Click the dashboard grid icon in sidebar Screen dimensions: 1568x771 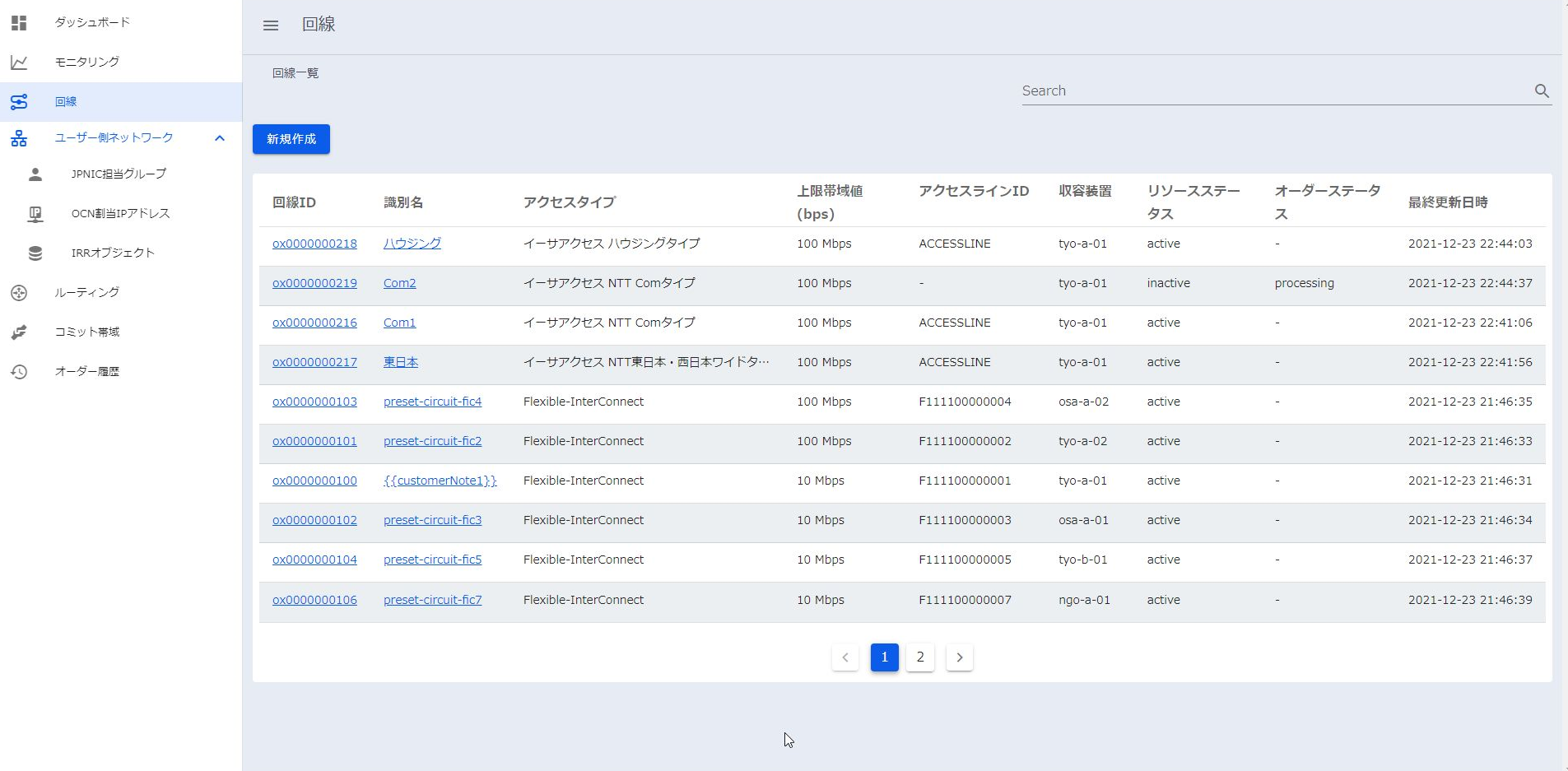[x=19, y=22]
